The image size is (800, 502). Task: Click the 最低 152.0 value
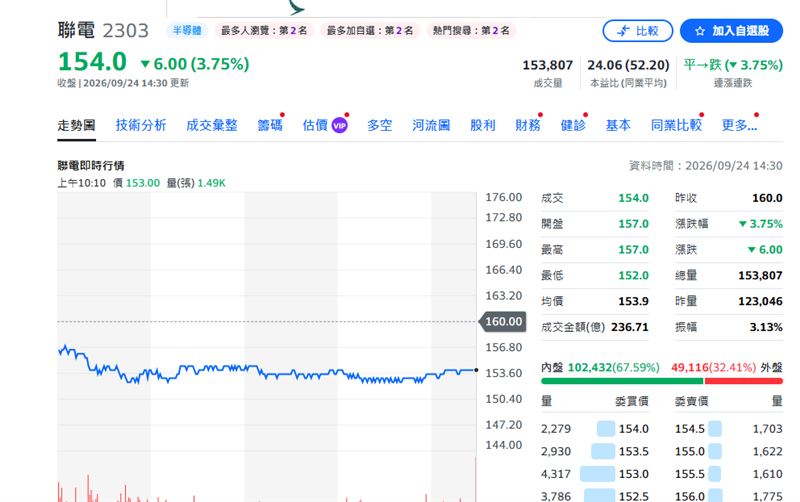pyautogui.click(x=633, y=275)
